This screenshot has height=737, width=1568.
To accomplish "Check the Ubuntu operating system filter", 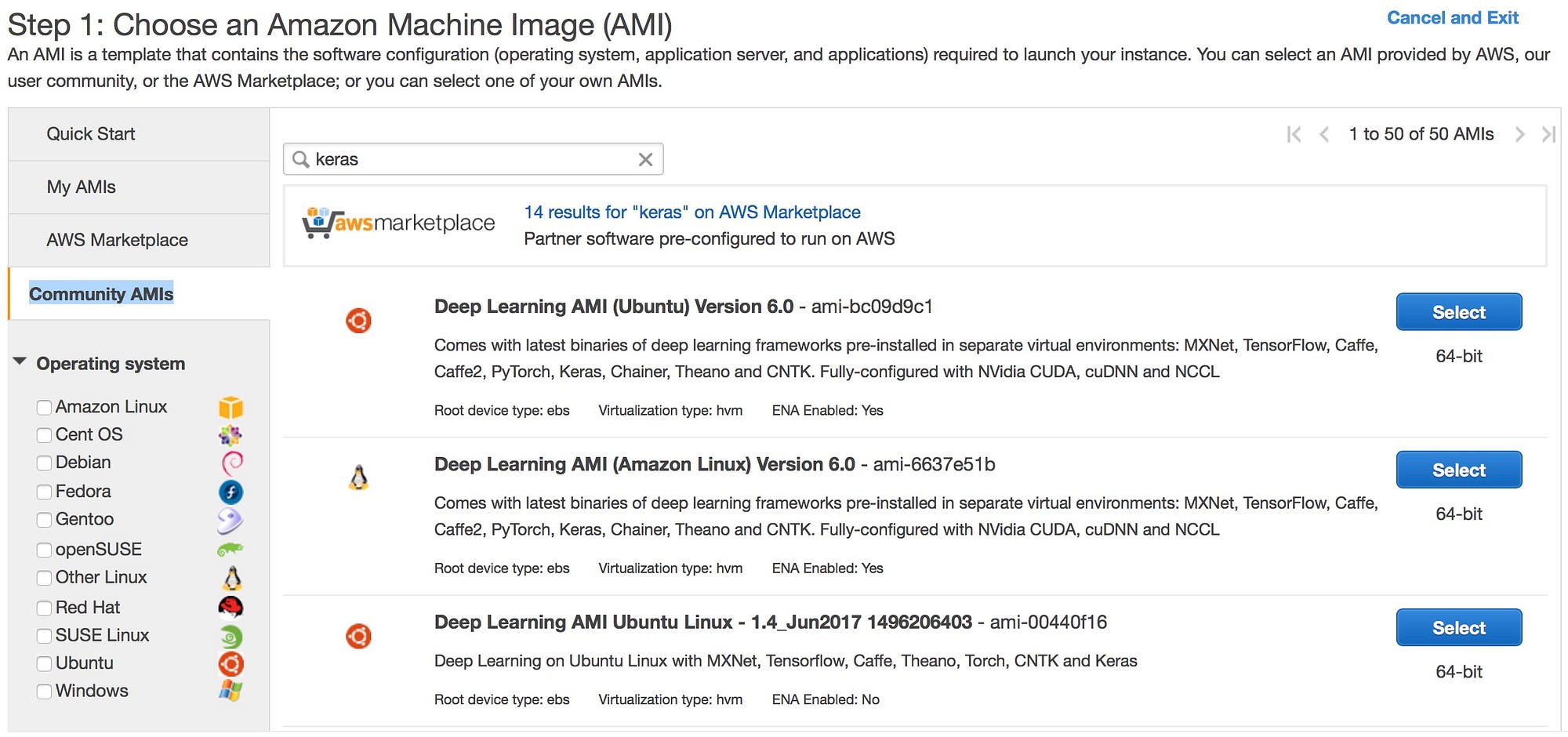I will (x=45, y=664).
